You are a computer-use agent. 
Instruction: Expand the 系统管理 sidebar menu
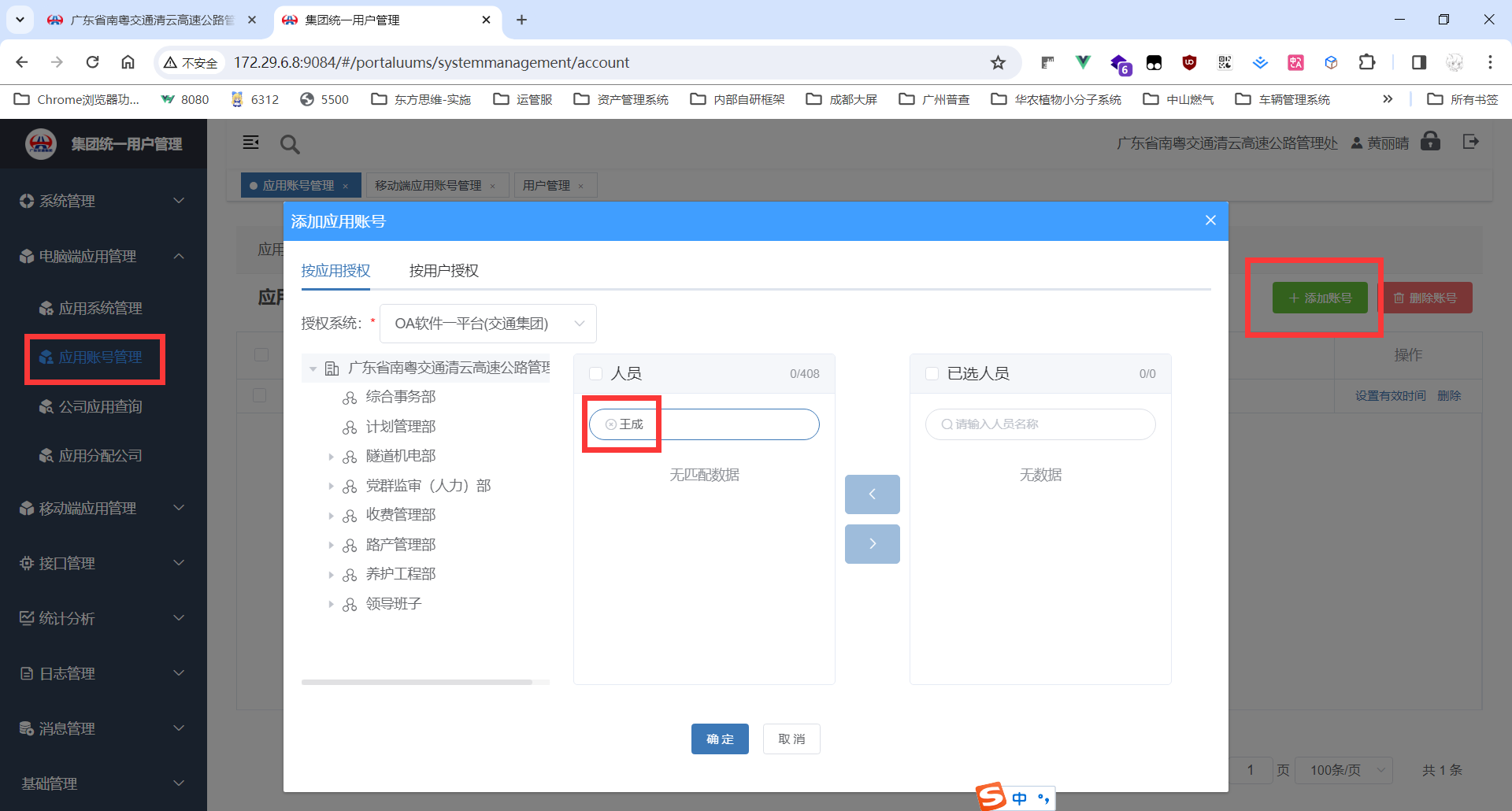103,201
